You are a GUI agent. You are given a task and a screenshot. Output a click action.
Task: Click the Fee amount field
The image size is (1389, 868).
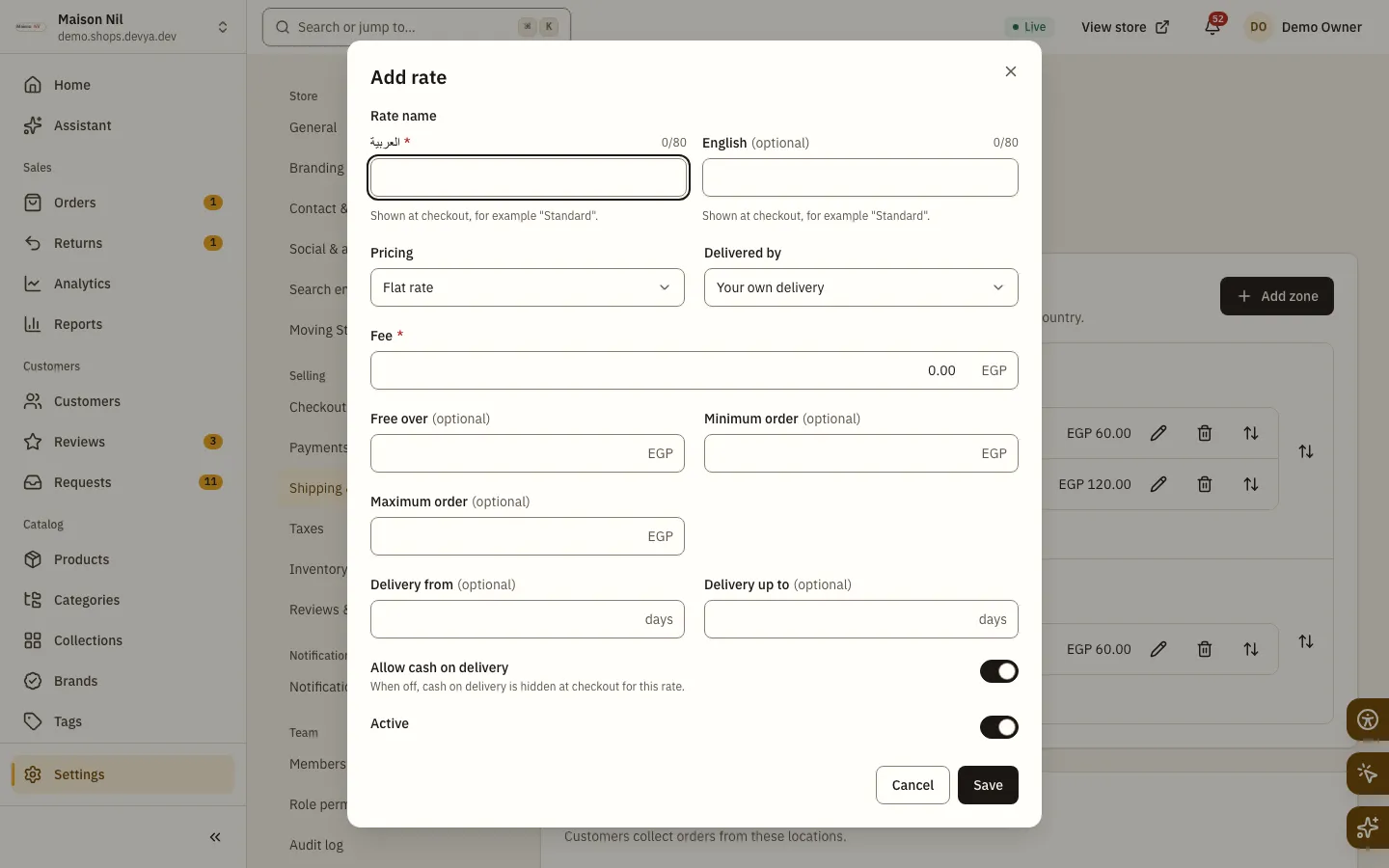694,370
